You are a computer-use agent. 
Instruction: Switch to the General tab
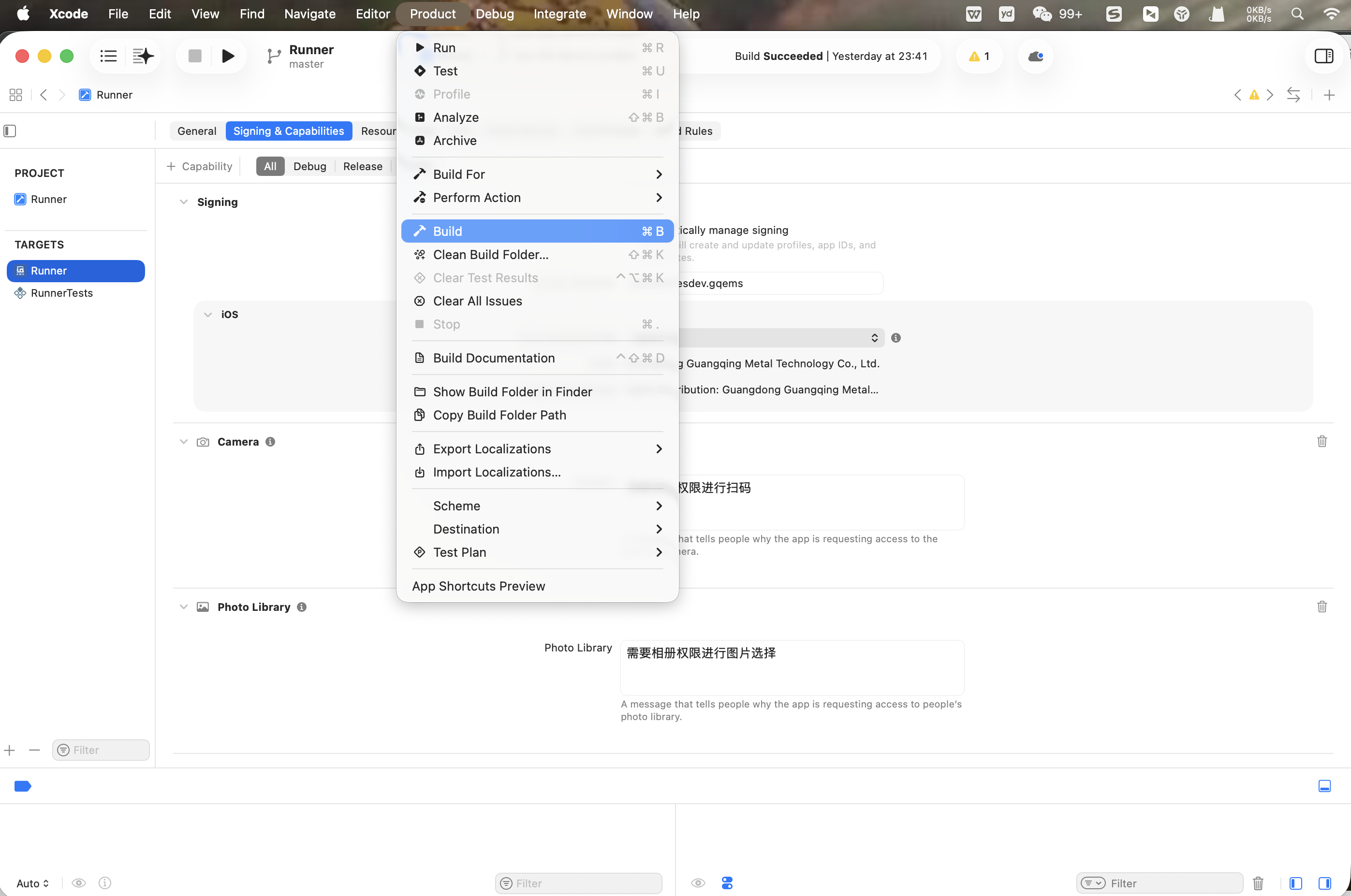point(197,131)
